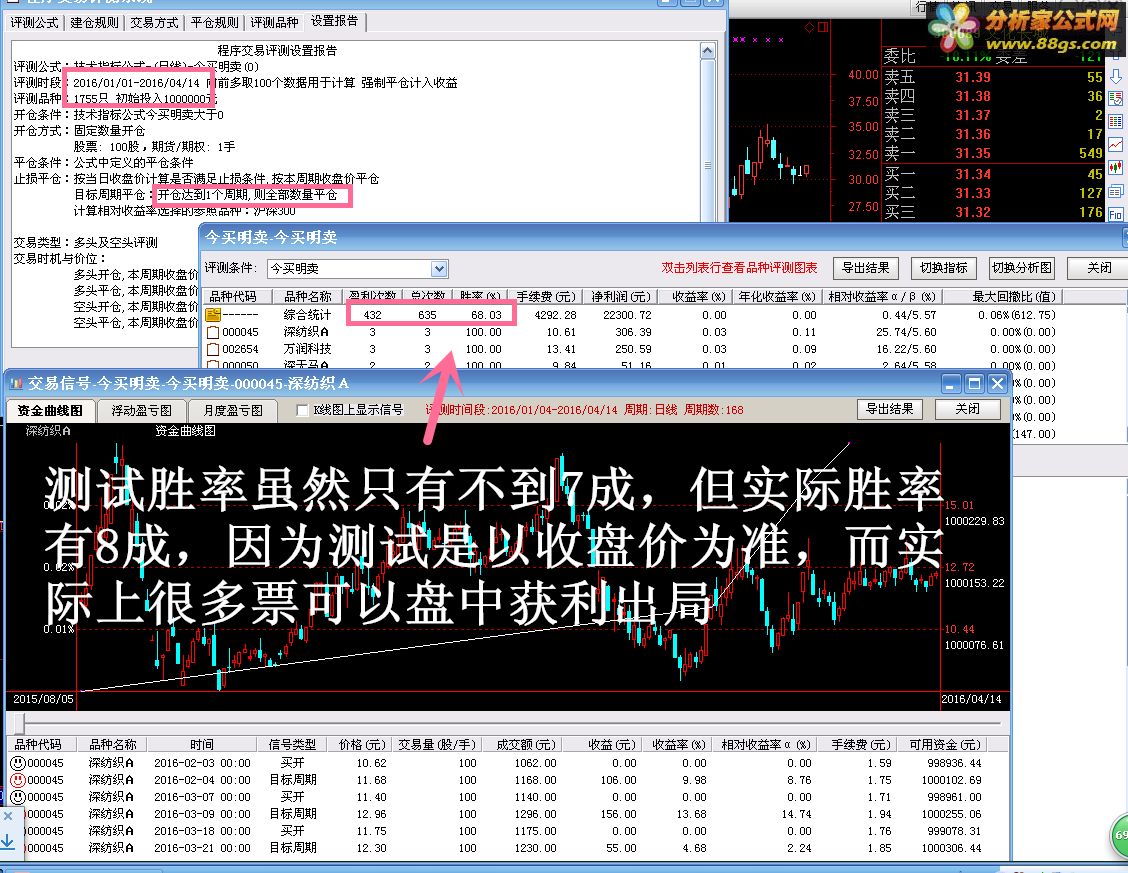The image size is (1128, 873).
Task: Select the 综合统计 summary row name
Action: (307, 315)
